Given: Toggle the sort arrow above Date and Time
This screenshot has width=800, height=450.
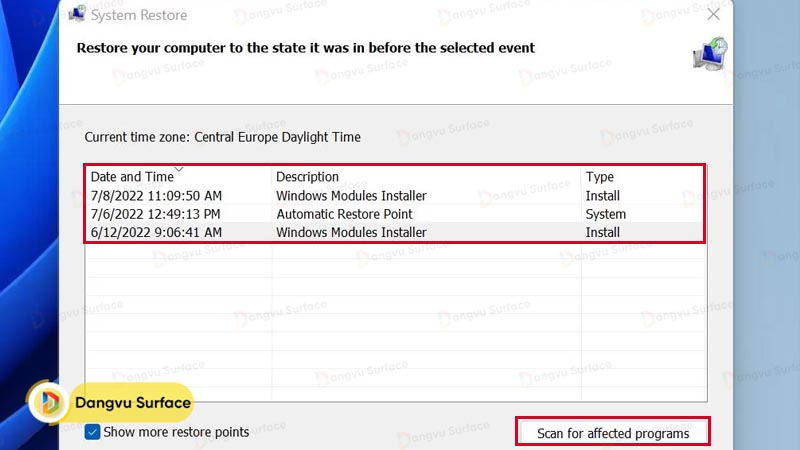Looking at the screenshot, I should [178, 168].
